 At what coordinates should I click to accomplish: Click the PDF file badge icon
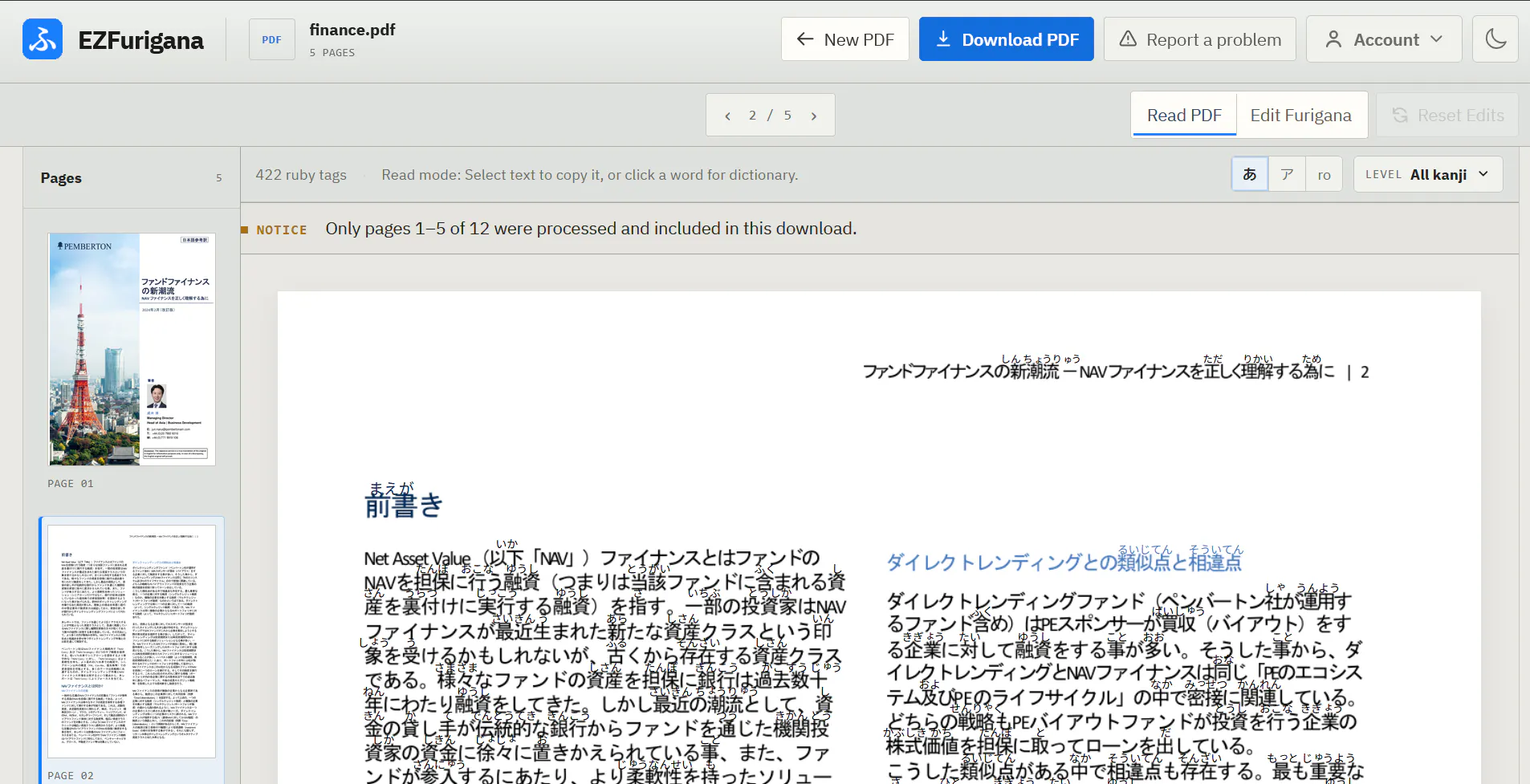[272, 39]
